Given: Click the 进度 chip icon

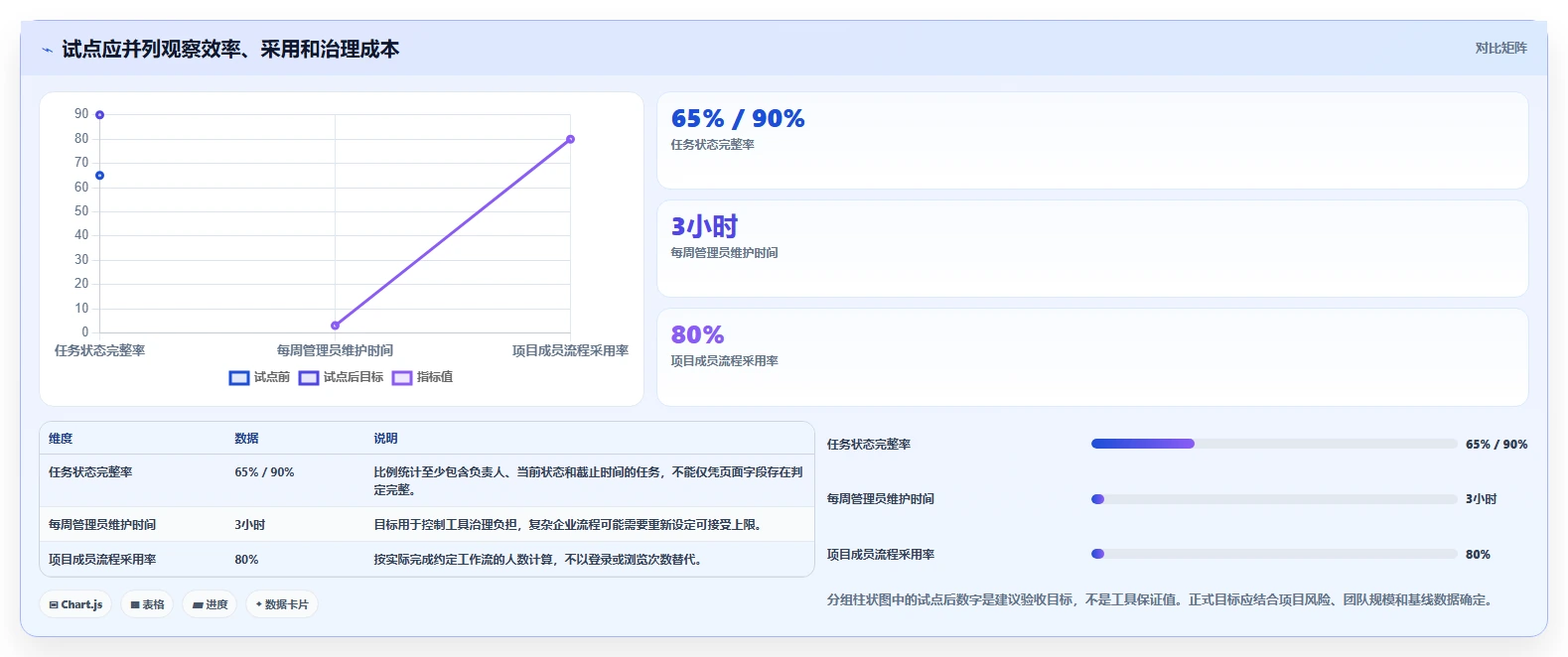Looking at the screenshot, I should [198, 604].
